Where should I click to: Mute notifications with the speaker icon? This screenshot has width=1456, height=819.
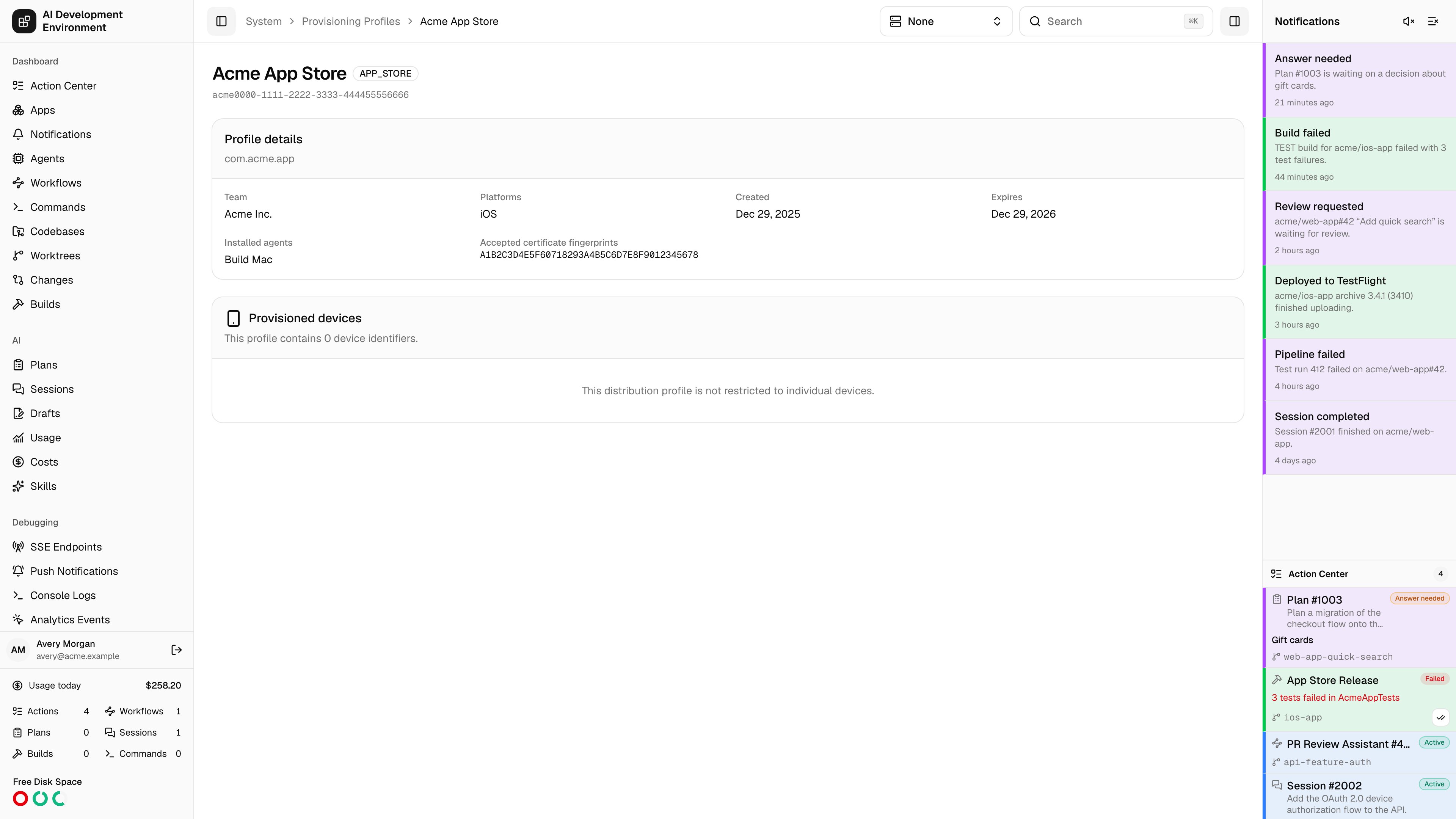(1409, 22)
